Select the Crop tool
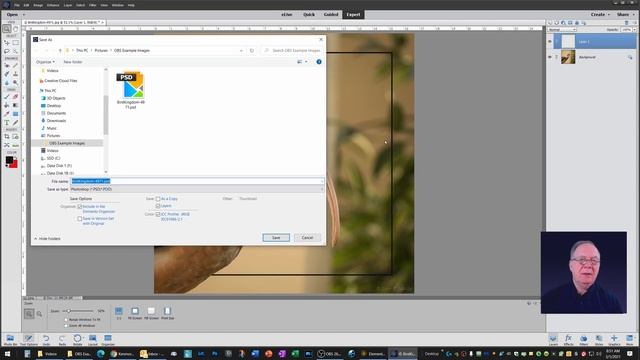Viewport: 640px width, 360px height. coord(7,136)
